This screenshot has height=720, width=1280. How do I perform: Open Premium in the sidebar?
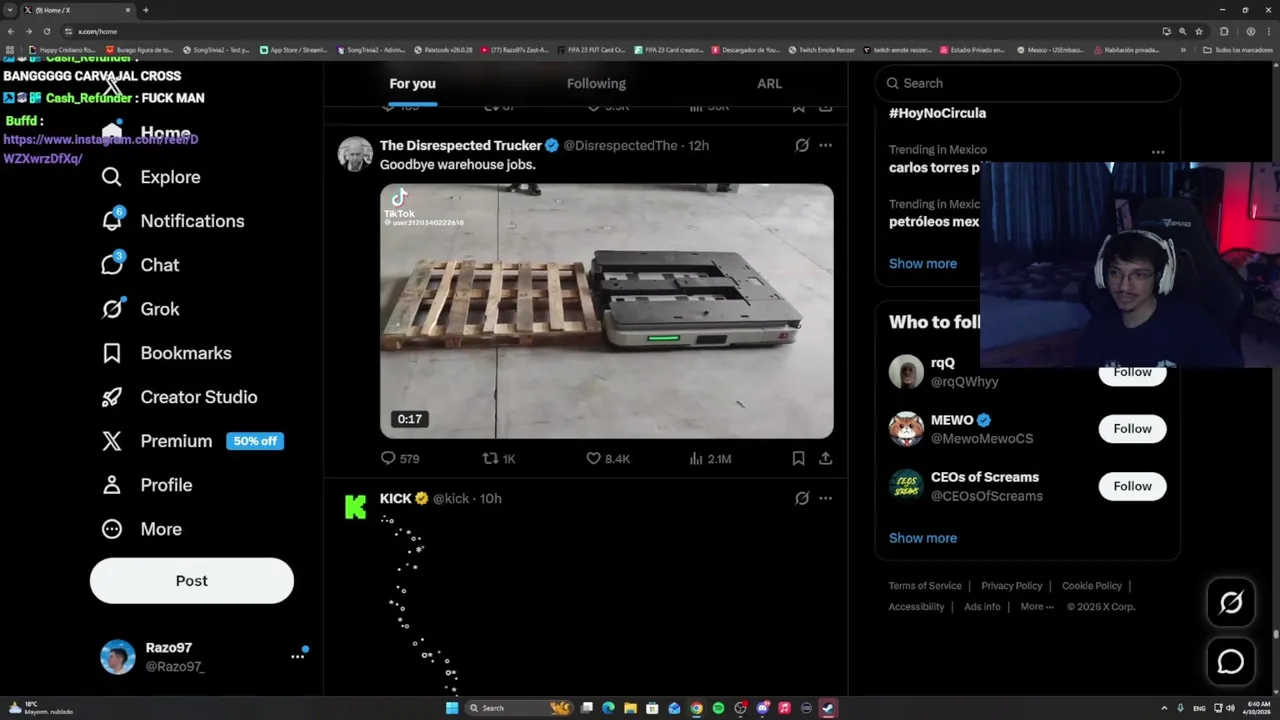157,441
